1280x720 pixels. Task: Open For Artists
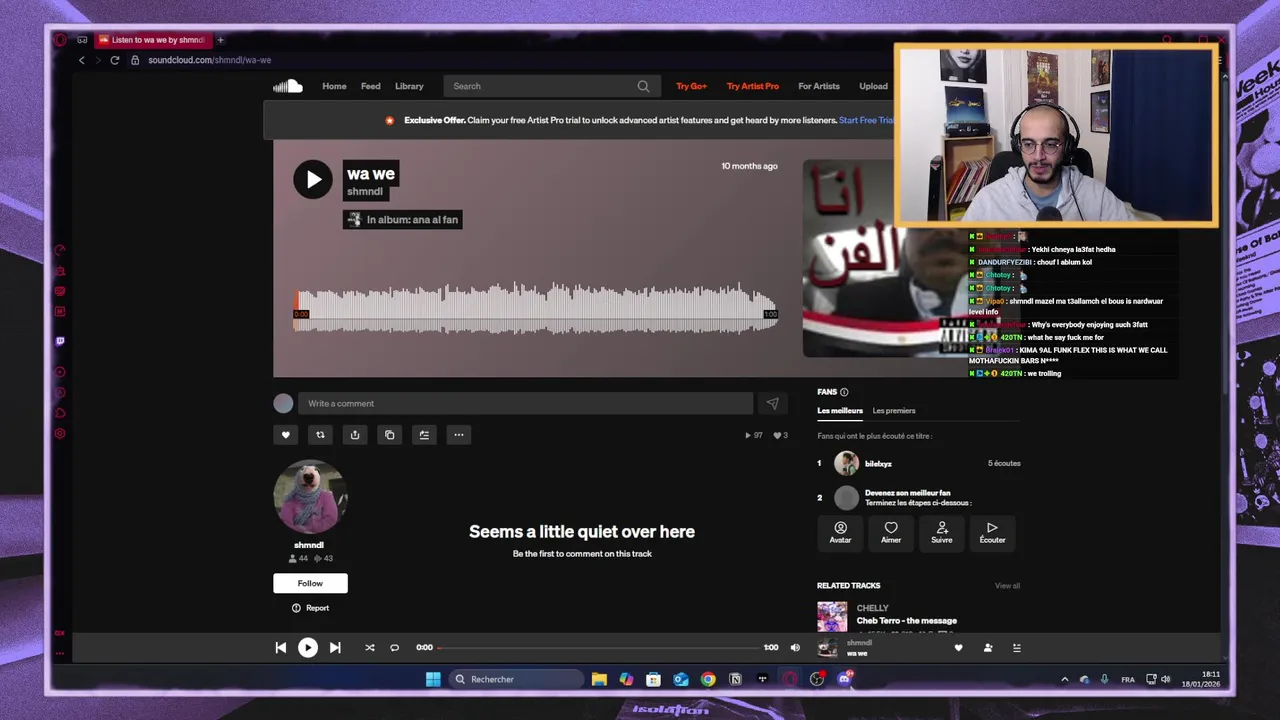point(819,86)
